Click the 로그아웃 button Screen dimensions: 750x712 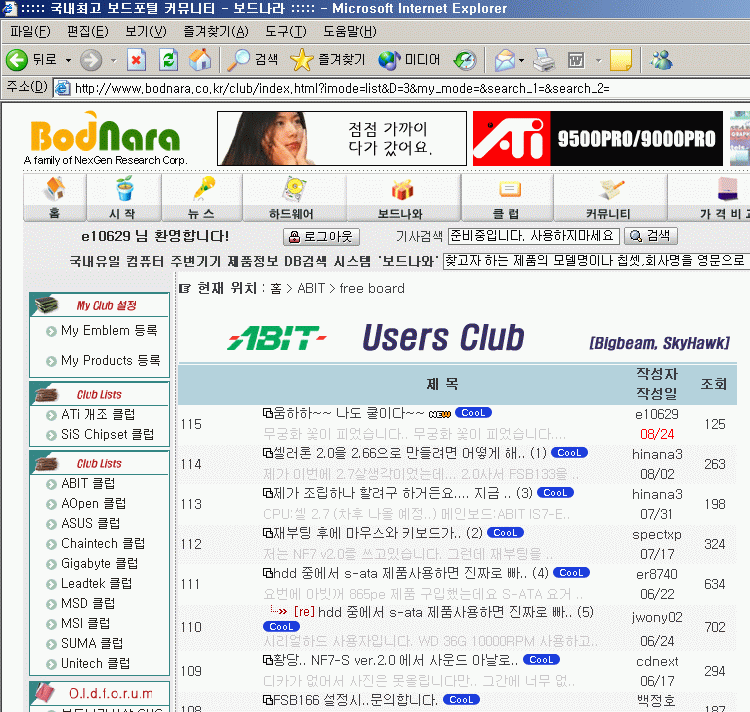[321, 237]
